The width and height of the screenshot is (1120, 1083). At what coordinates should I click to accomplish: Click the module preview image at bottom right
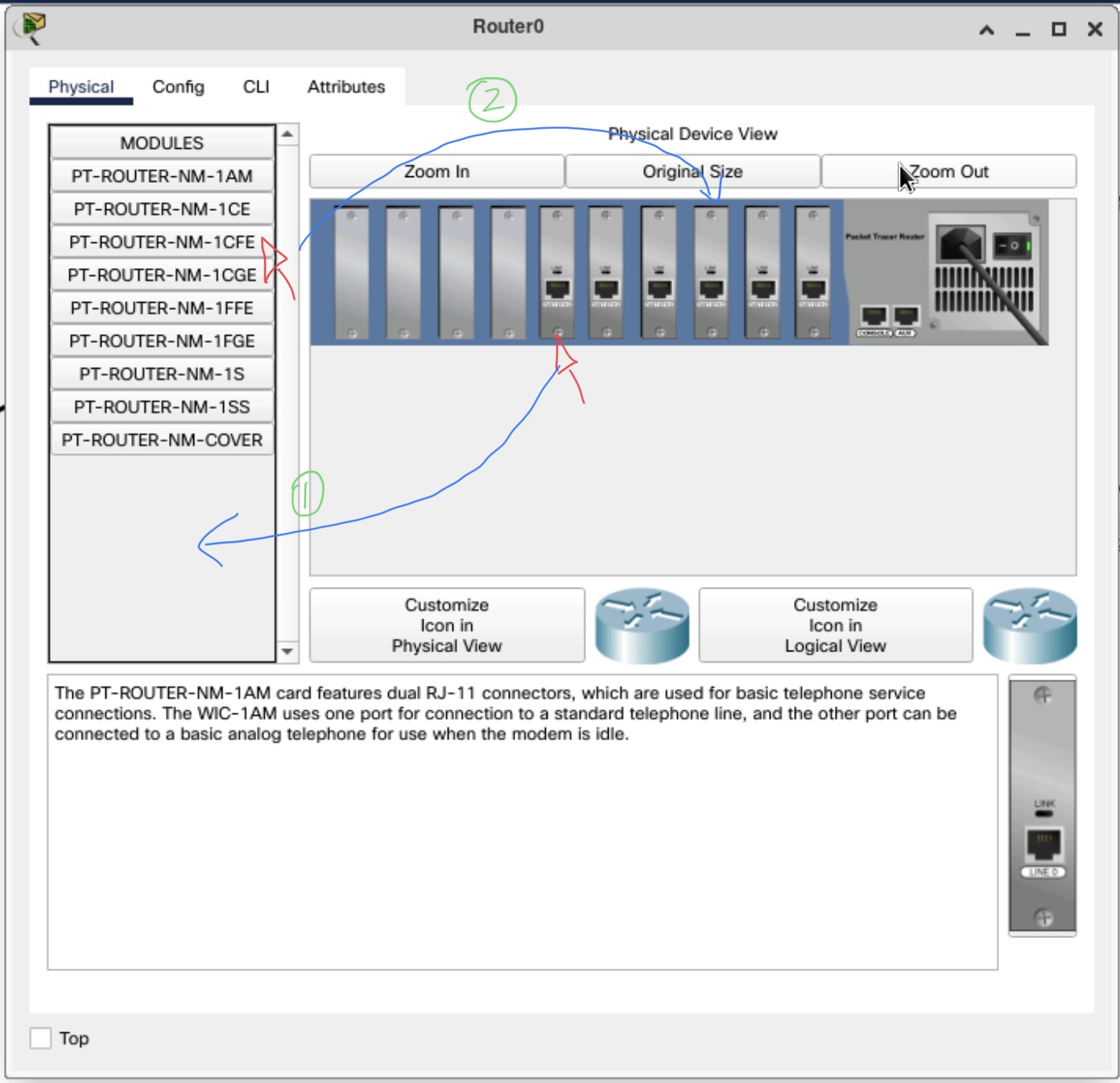1043,806
